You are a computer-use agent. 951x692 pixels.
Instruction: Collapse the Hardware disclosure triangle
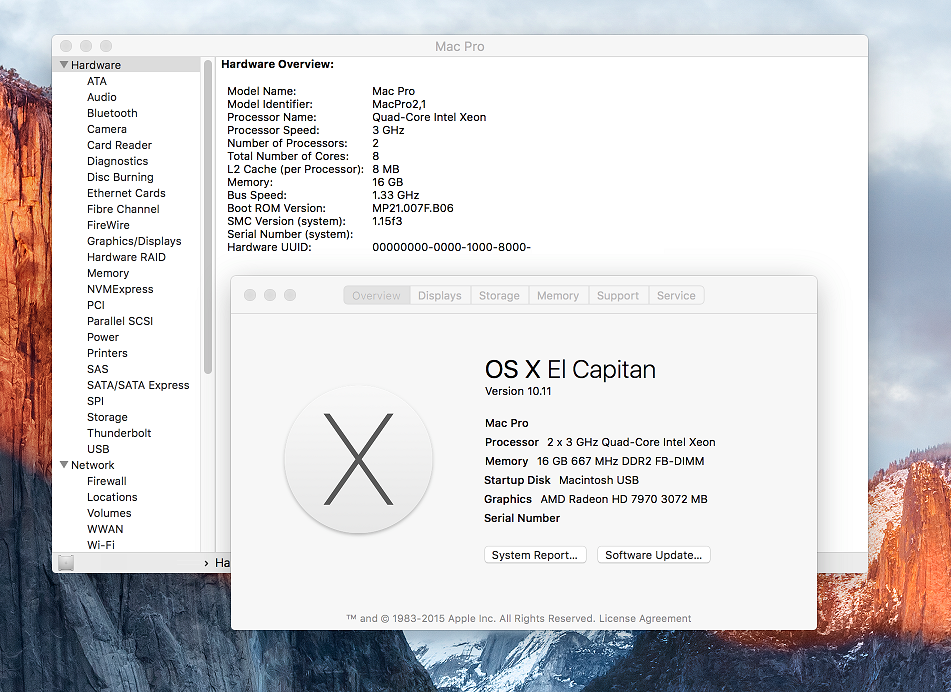64,64
